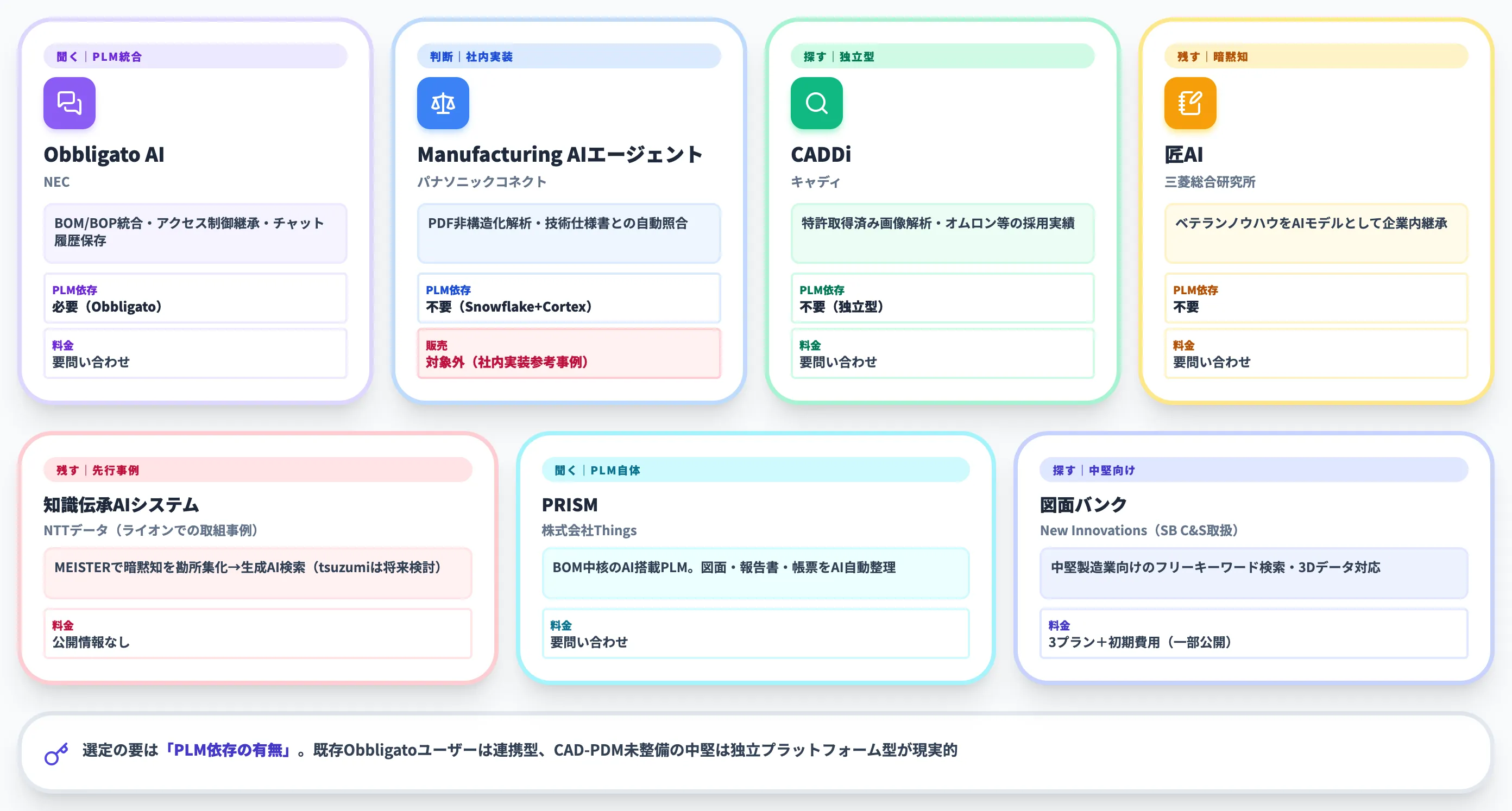Click the Obbligato AI title
This screenshot has width=1512, height=811.
pyautogui.click(x=104, y=154)
